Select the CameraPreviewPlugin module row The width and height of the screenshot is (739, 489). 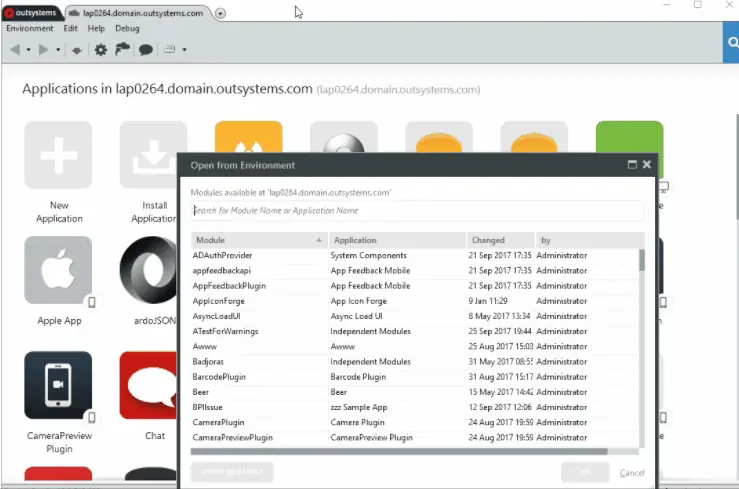coord(415,438)
